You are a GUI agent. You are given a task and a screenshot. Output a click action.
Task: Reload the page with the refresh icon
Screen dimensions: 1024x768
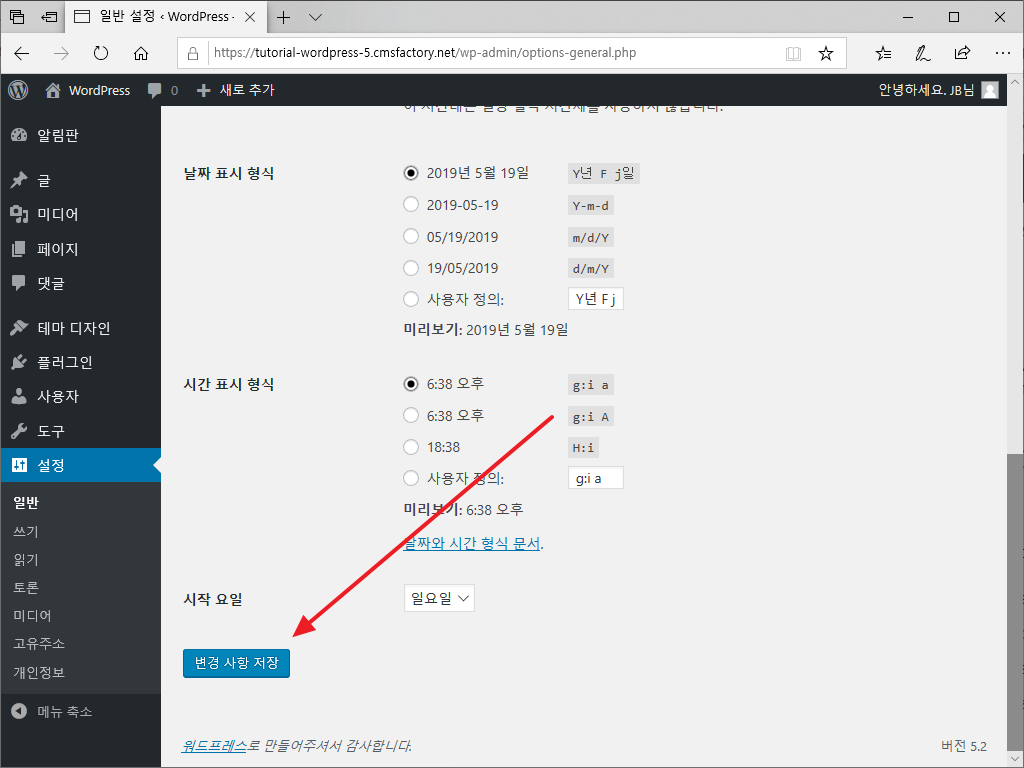tap(101, 54)
